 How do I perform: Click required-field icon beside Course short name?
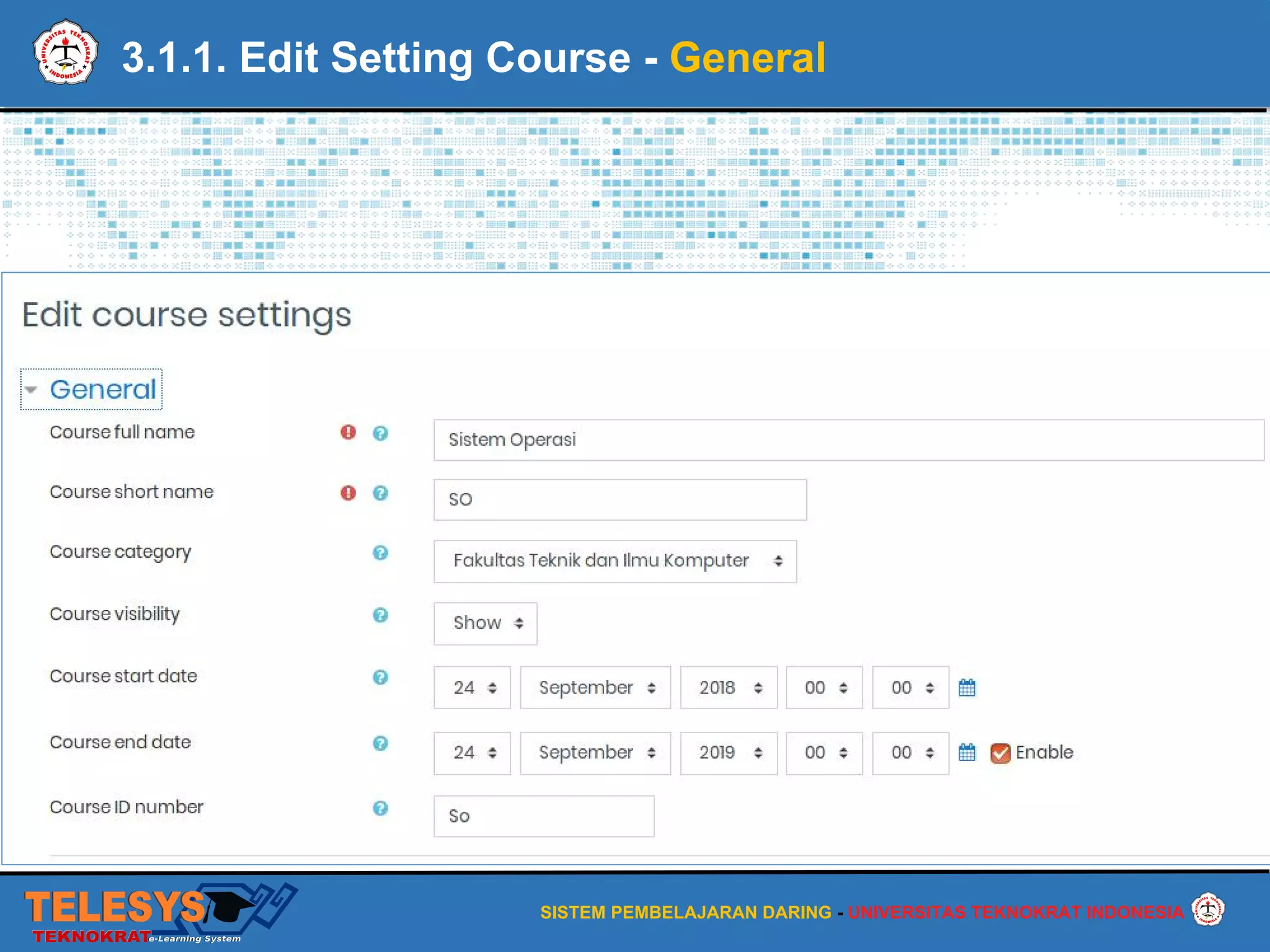click(349, 493)
